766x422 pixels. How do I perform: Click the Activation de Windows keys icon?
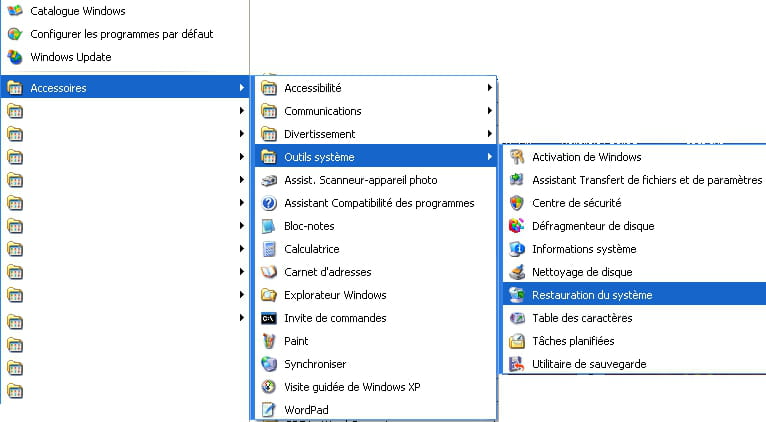click(x=517, y=157)
